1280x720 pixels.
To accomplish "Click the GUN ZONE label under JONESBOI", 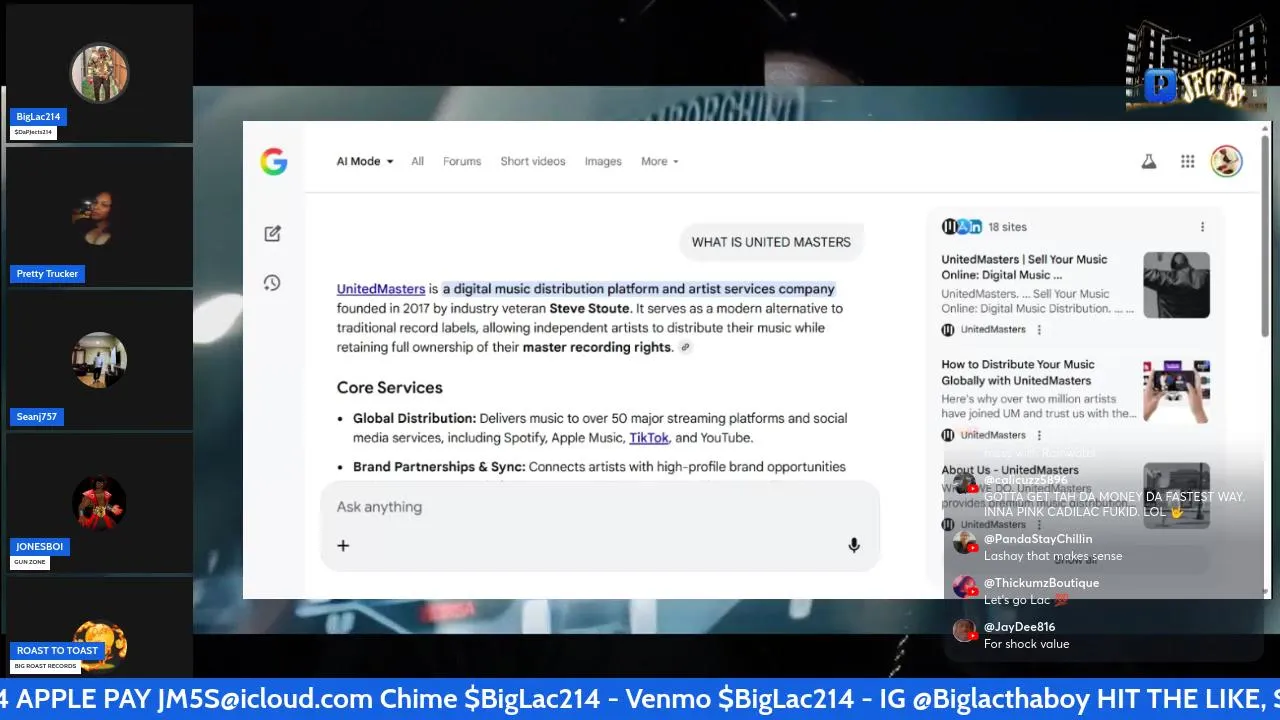I will click(x=30, y=562).
